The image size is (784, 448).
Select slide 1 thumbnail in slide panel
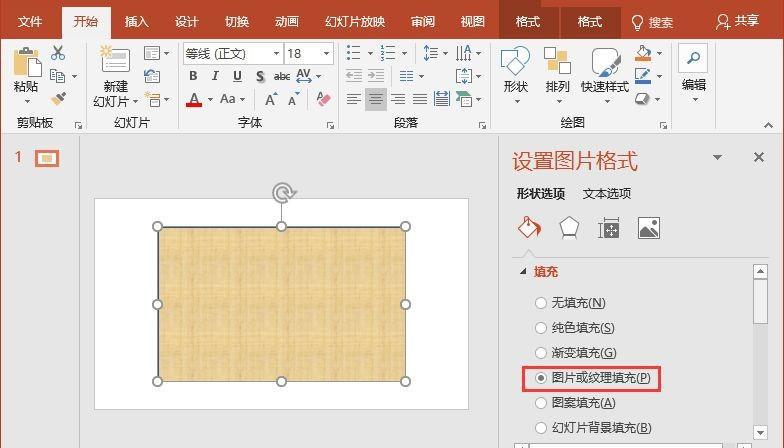pyautogui.click(x=47, y=158)
